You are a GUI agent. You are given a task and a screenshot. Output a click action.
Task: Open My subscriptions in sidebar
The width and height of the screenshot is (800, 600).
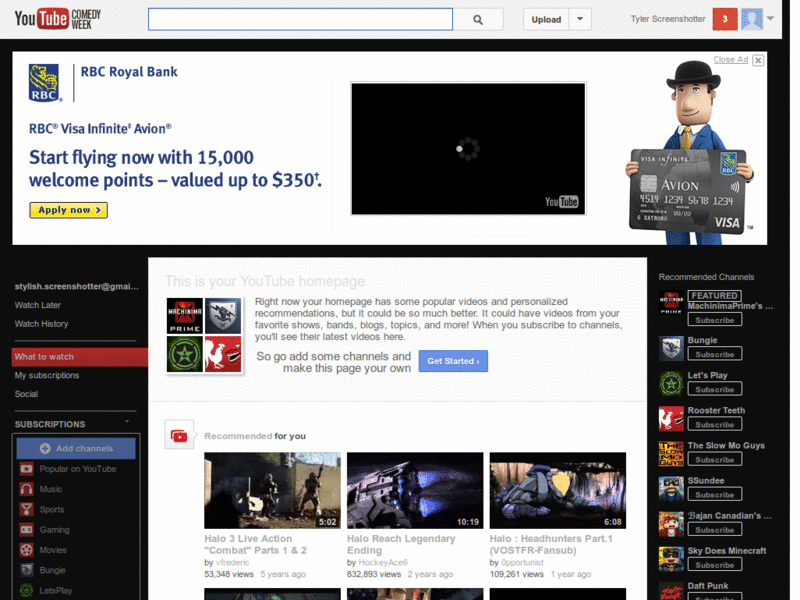pyautogui.click(x=47, y=376)
